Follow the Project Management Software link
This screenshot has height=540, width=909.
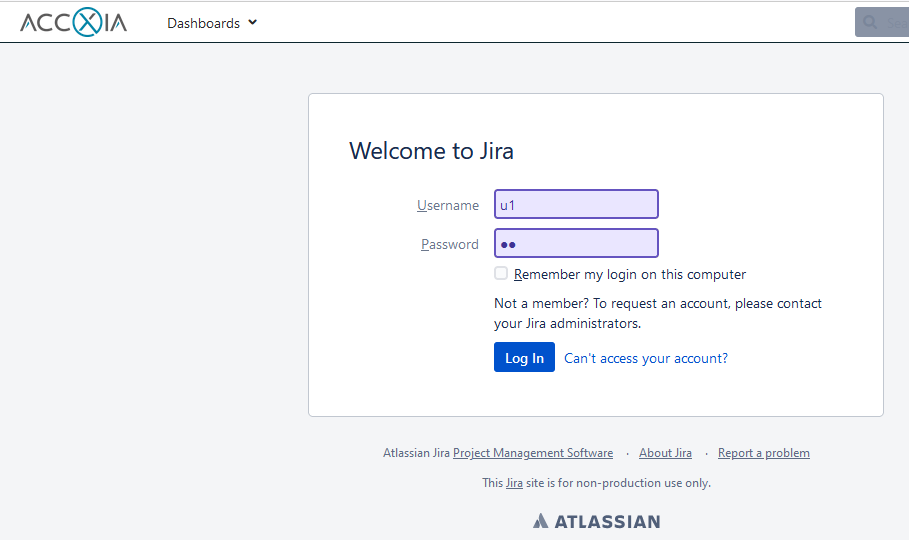[533, 453]
